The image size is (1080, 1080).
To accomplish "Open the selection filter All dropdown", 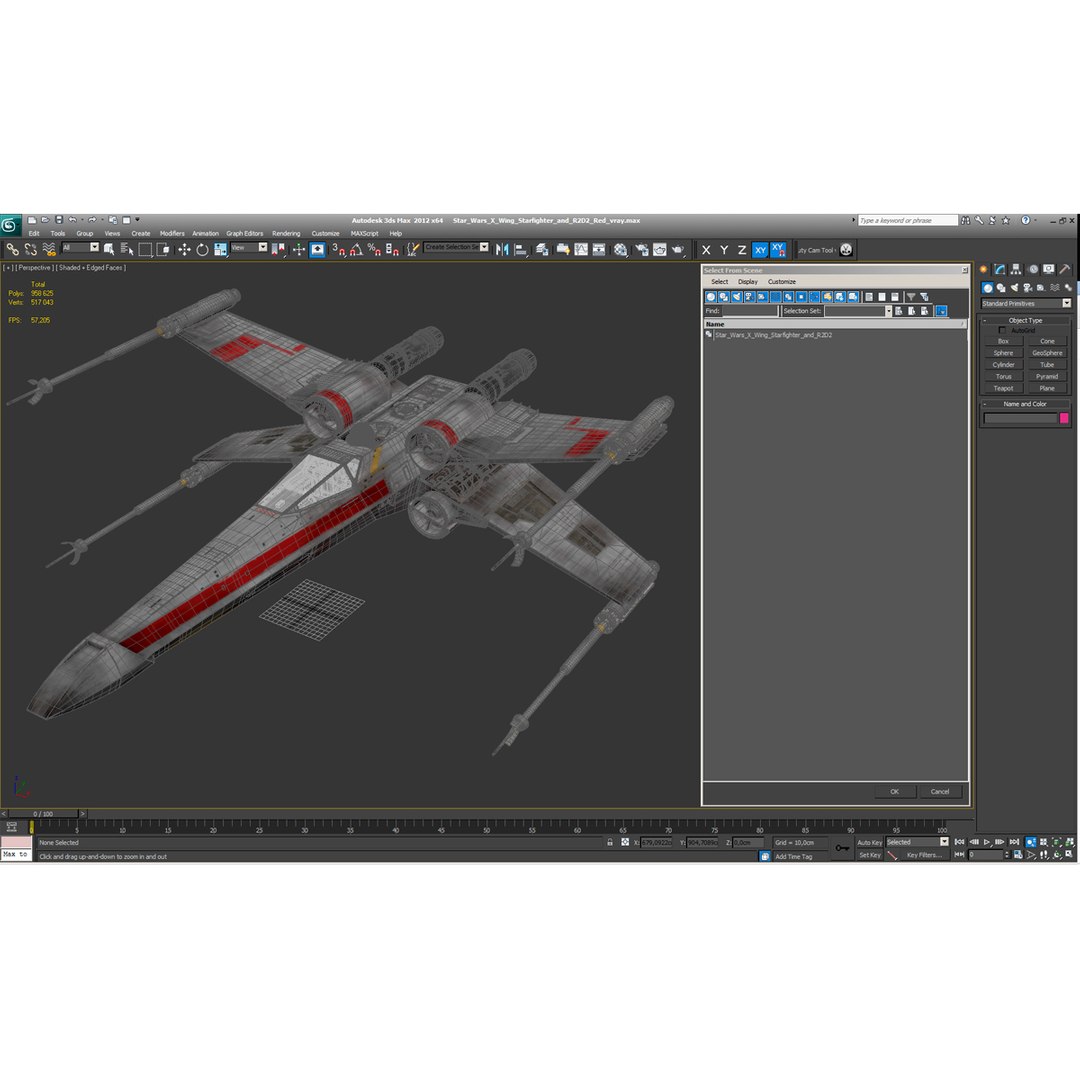I will (81, 247).
